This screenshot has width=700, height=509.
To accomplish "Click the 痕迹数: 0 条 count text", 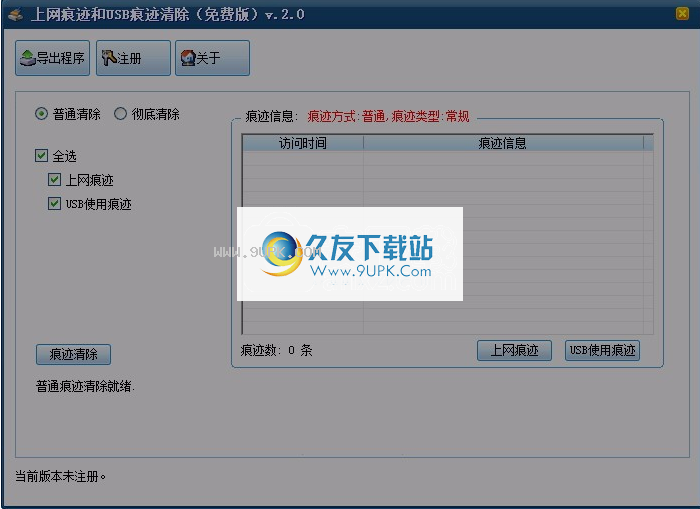I will [276, 350].
